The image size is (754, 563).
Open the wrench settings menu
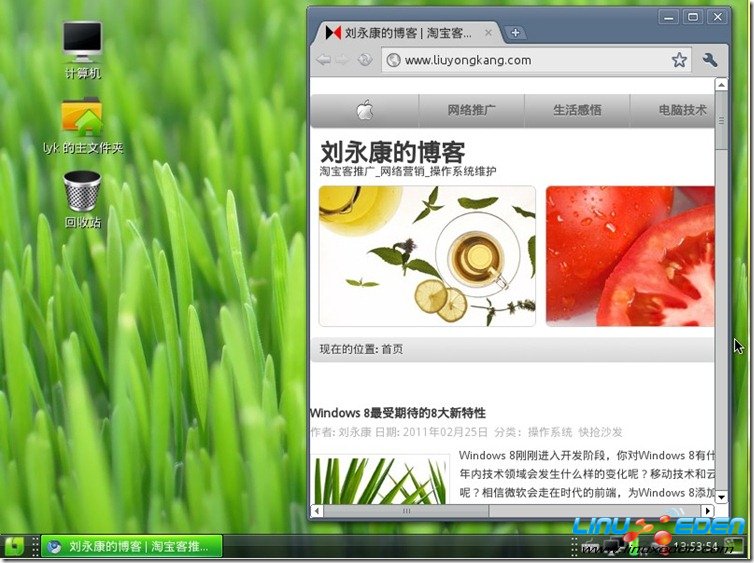[710, 60]
